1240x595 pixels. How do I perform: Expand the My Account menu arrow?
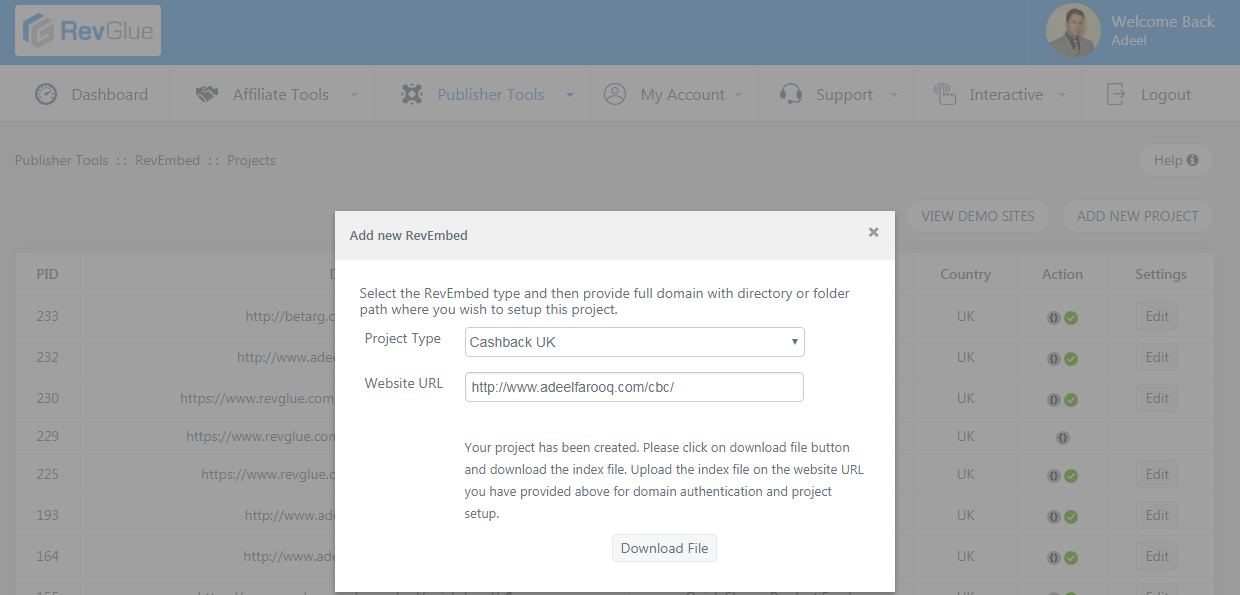coord(738,95)
